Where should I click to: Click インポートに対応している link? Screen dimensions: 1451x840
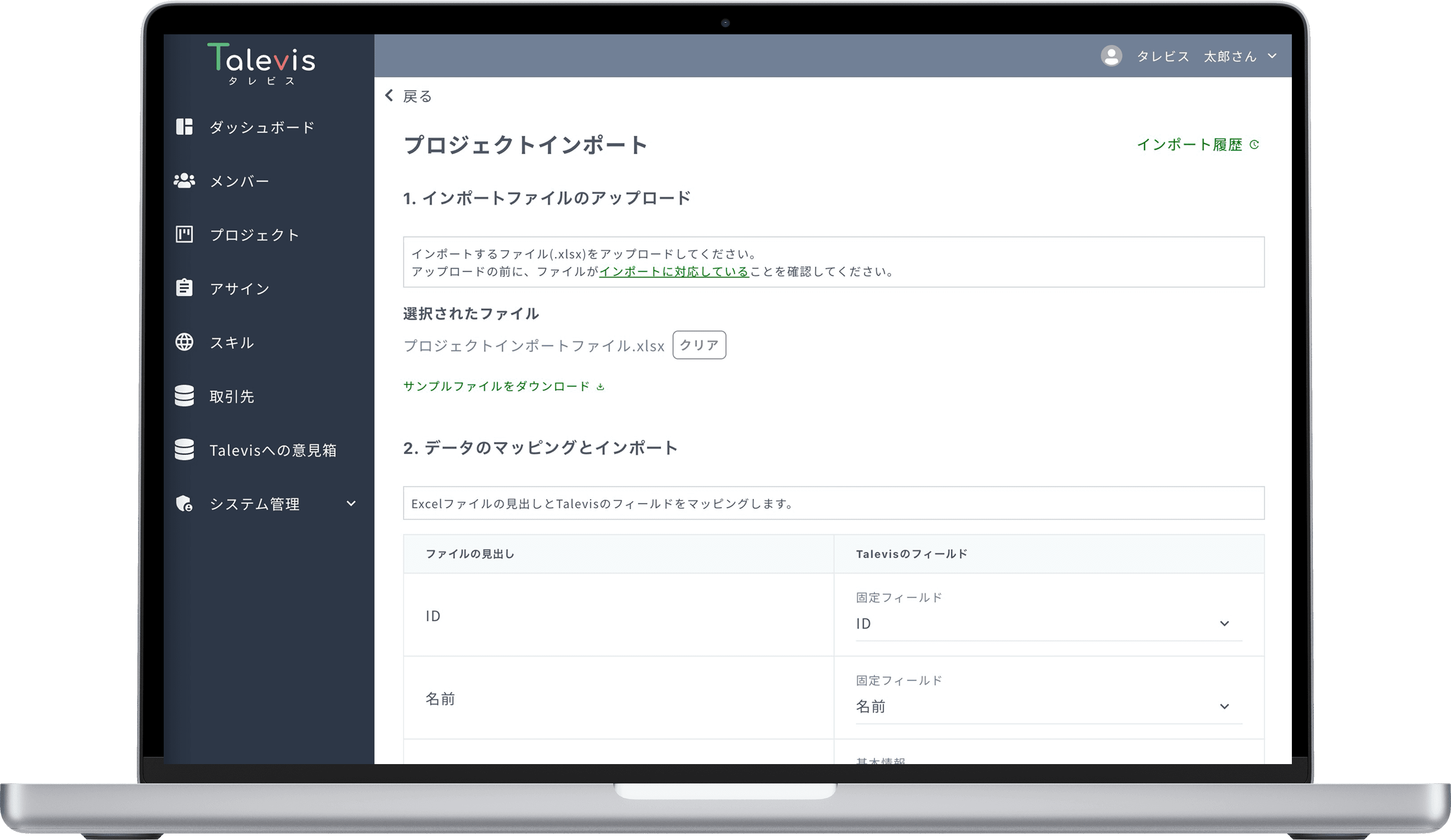[x=674, y=272]
